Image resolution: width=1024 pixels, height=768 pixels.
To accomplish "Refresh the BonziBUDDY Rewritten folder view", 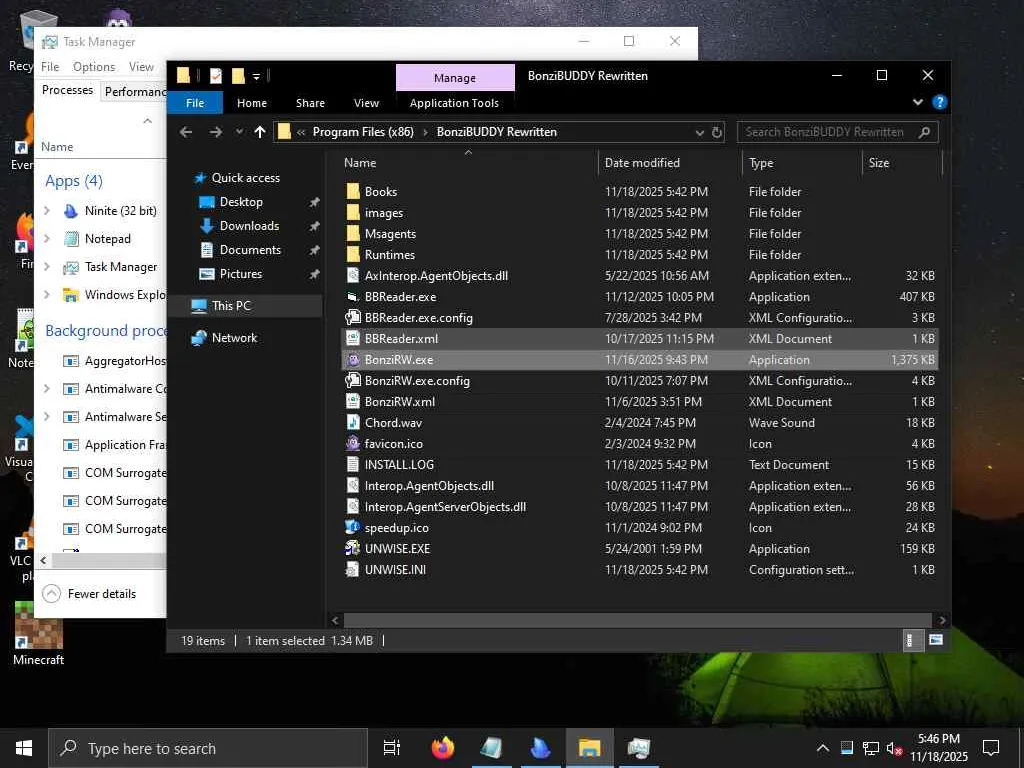I will point(716,132).
